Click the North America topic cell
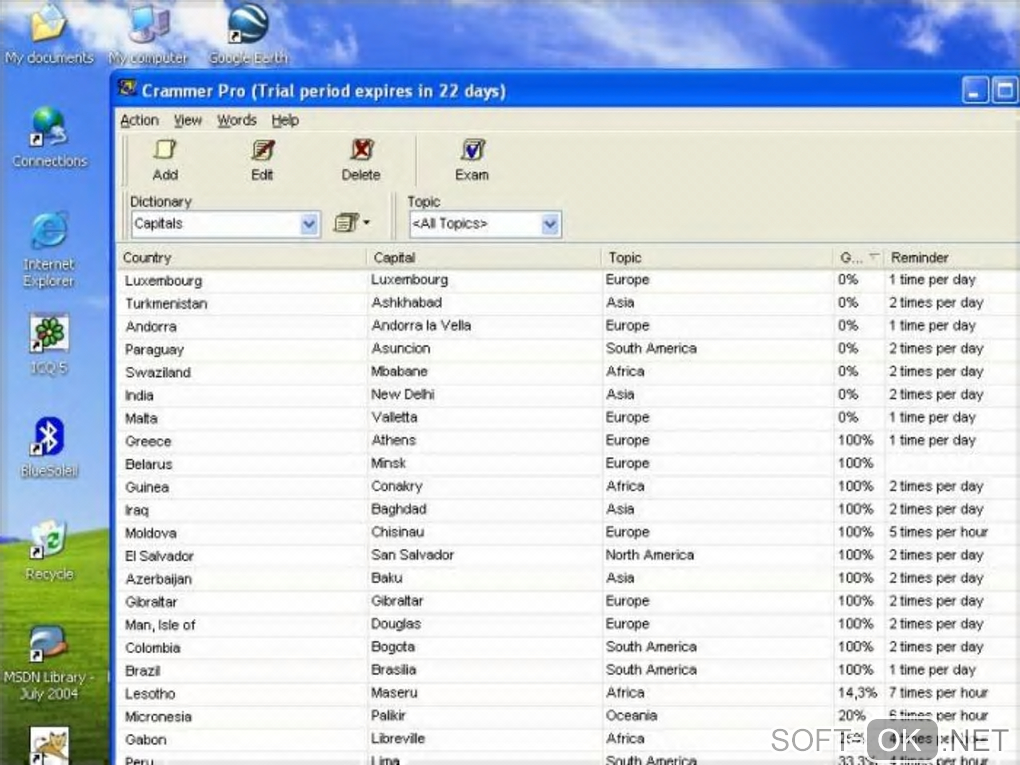This screenshot has width=1020, height=765. click(650, 555)
